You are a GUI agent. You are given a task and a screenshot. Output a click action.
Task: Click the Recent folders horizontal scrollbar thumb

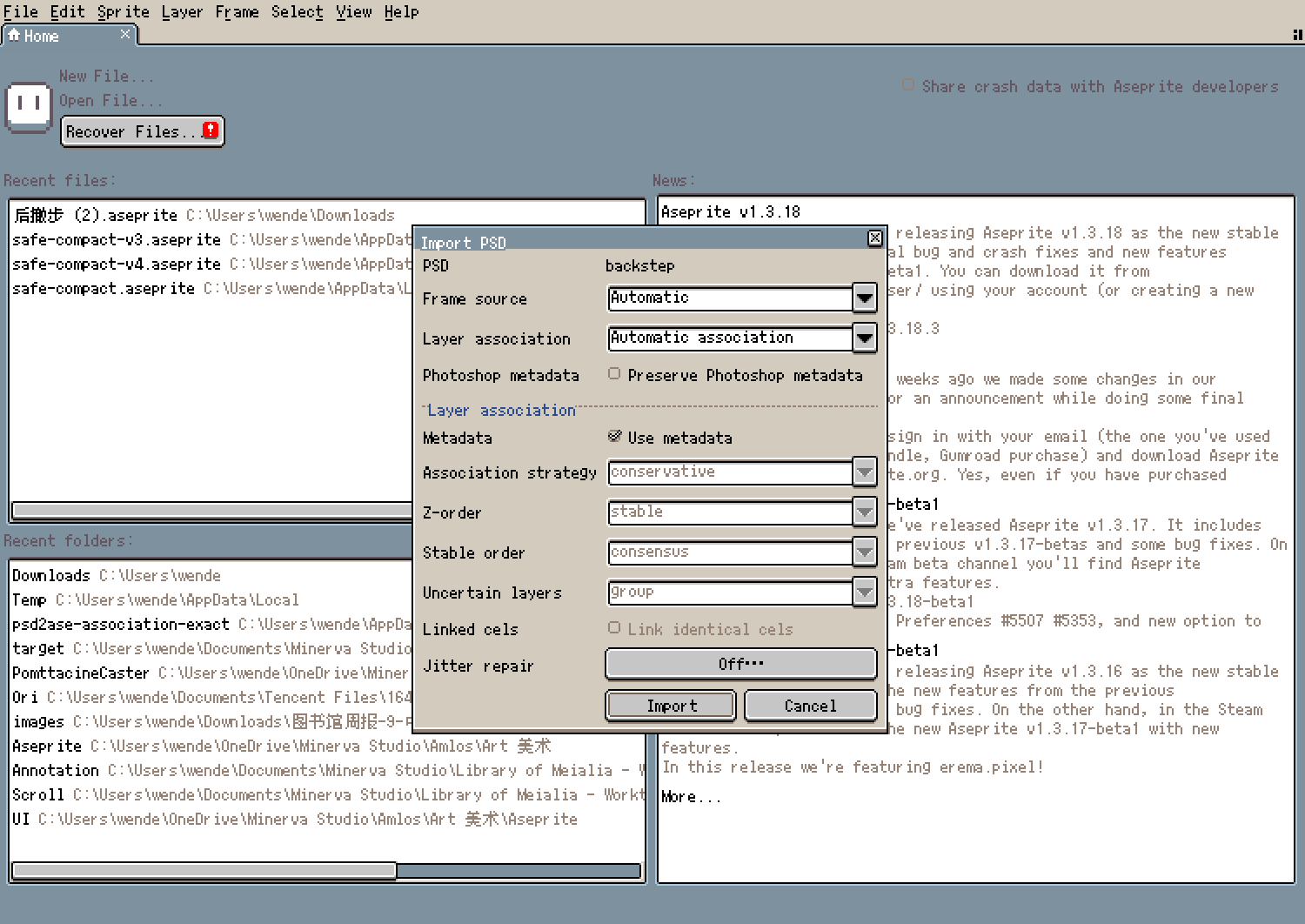204,870
